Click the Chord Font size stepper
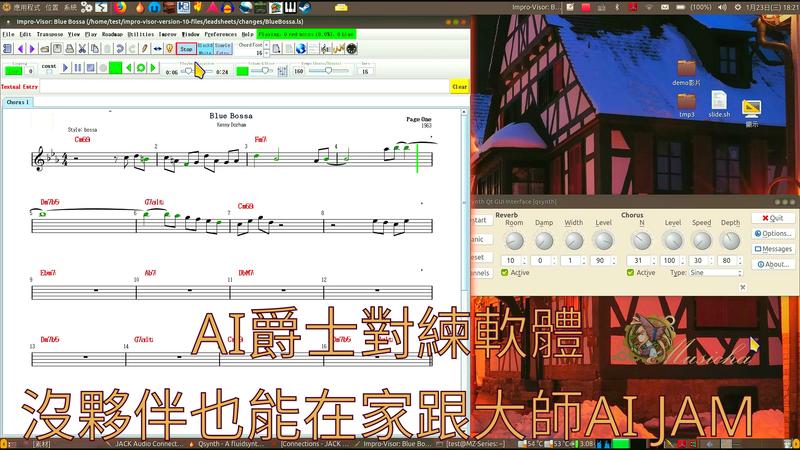 click(266, 49)
